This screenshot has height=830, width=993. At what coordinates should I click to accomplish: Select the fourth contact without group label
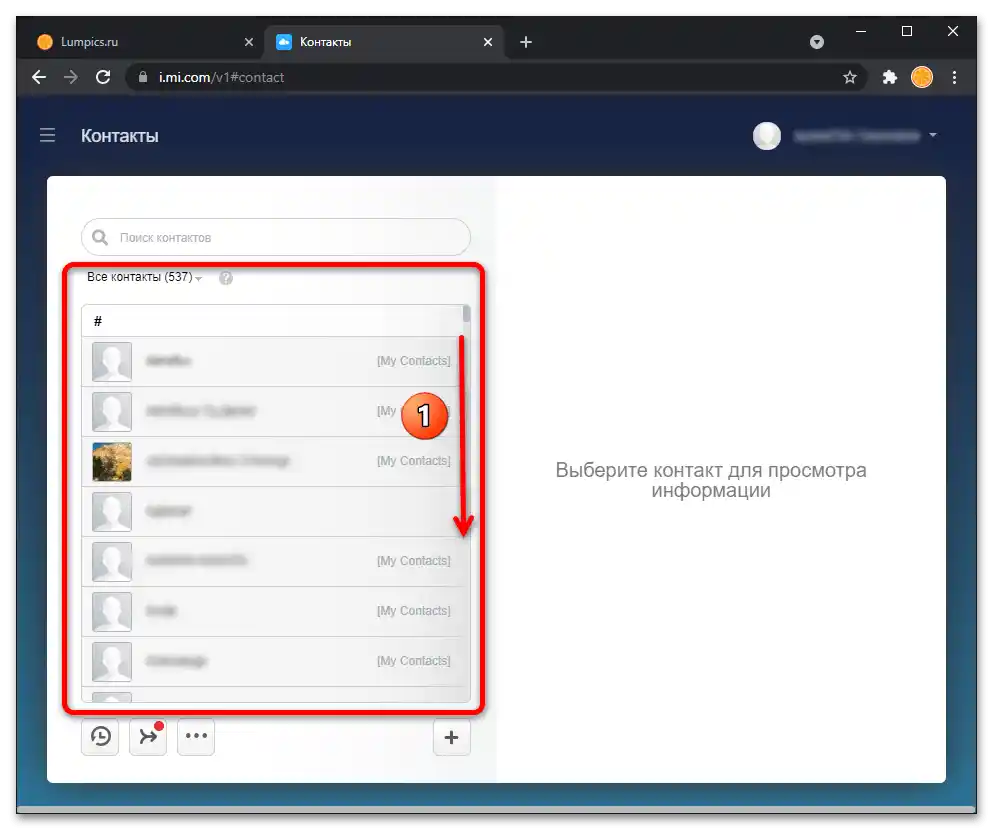tap(272, 512)
